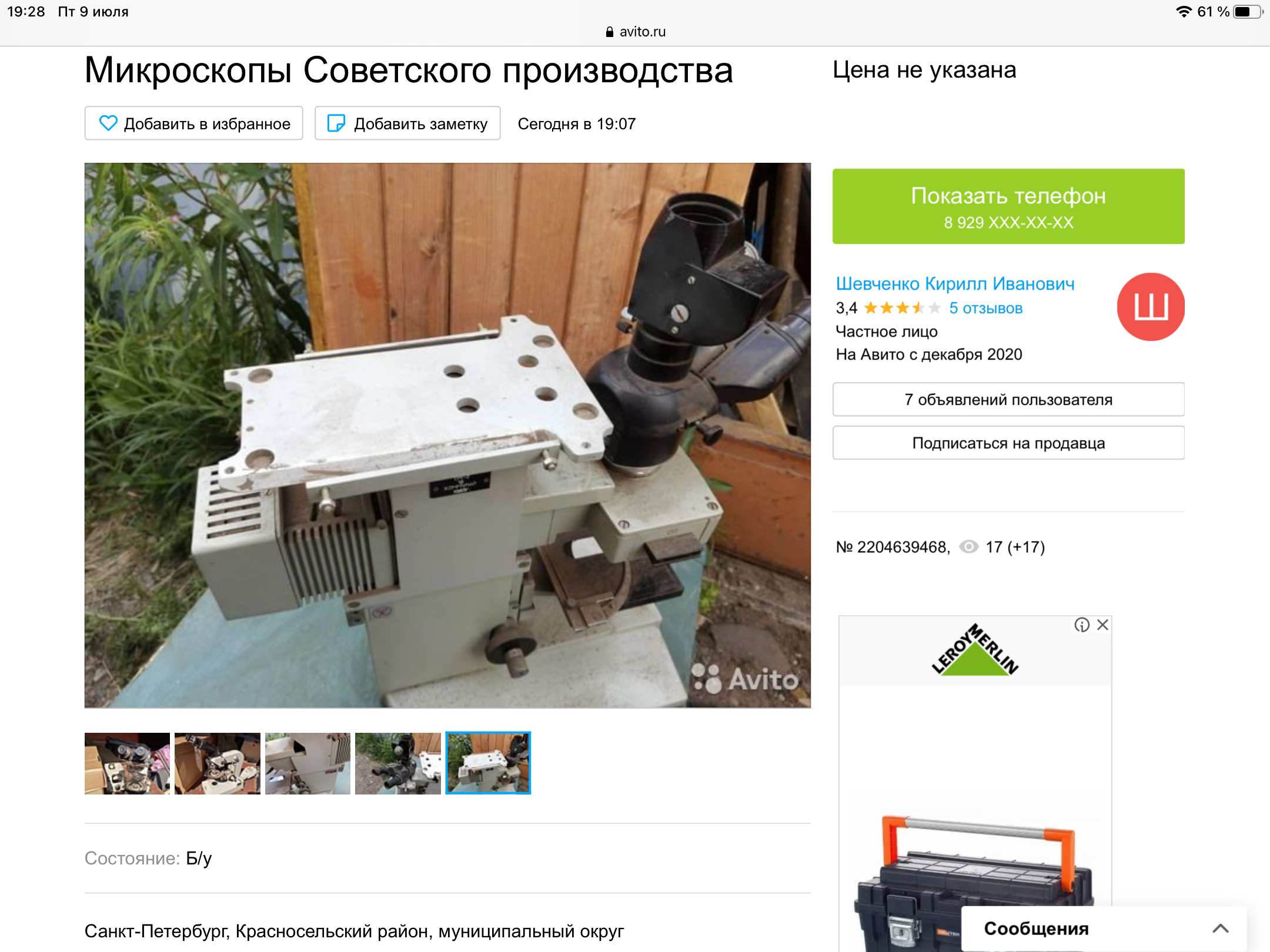Close the Leroy Merlin advertisement
The image size is (1270, 952).
1103,625
